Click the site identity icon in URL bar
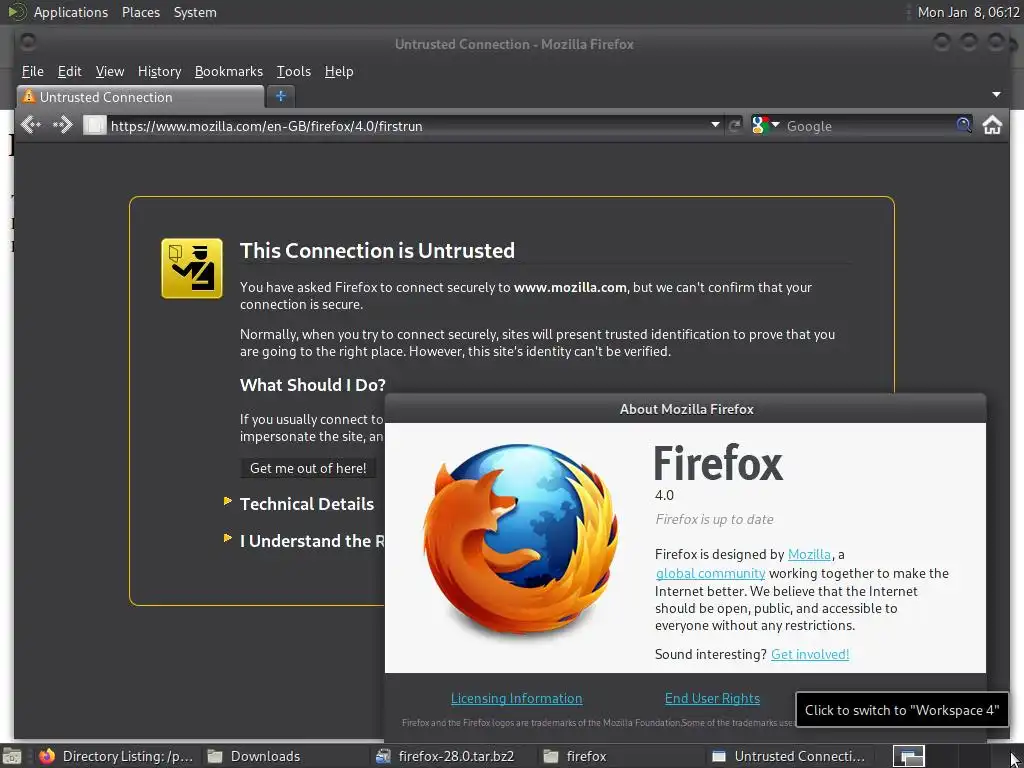 (x=95, y=125)
